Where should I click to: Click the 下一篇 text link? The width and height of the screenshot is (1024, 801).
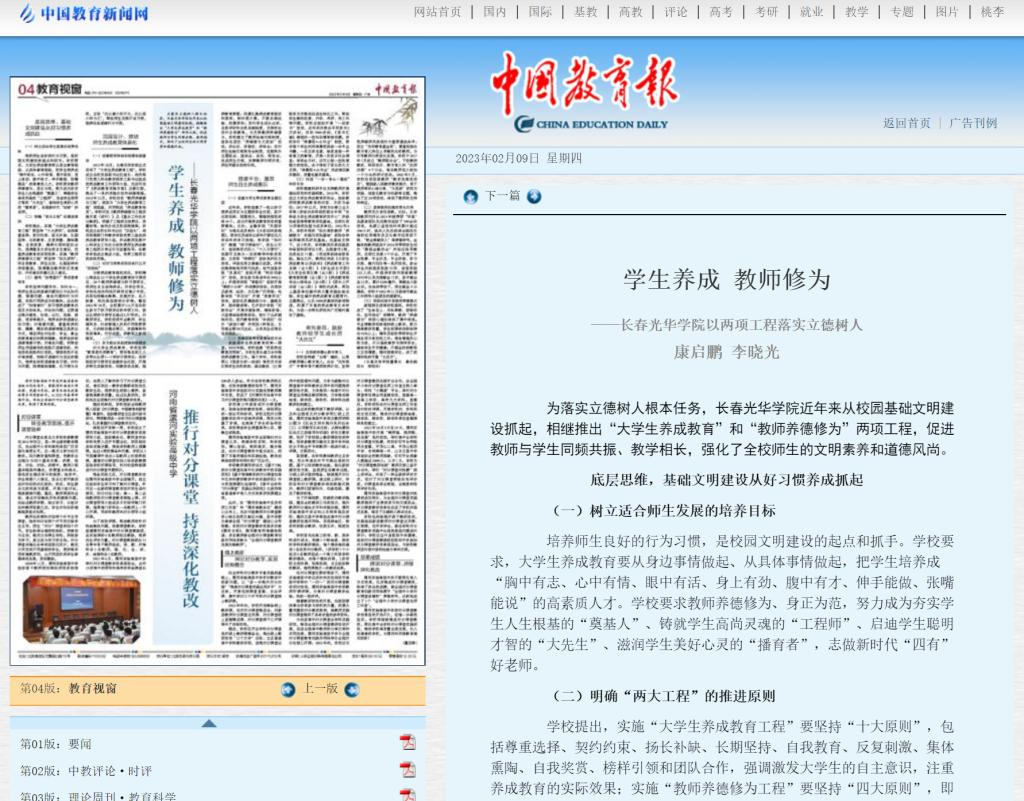coord(502,196)
